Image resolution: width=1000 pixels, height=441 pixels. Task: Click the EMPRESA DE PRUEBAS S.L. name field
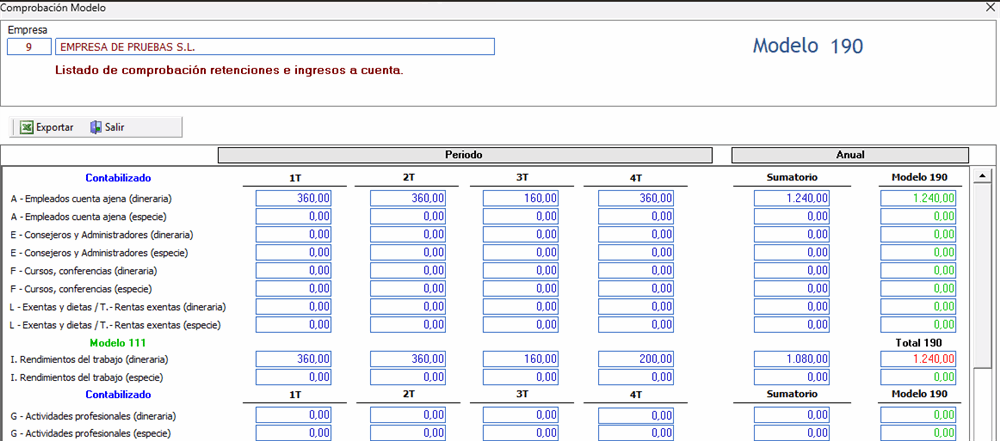tap(276, 47)
